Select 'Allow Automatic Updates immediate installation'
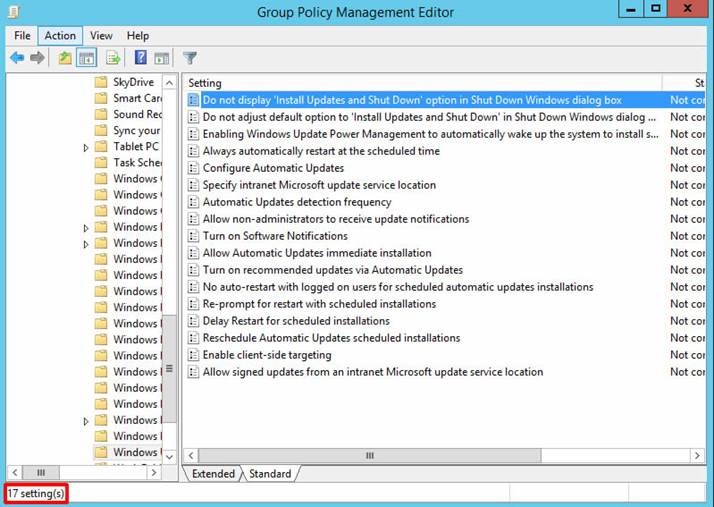 click(317, 253)
